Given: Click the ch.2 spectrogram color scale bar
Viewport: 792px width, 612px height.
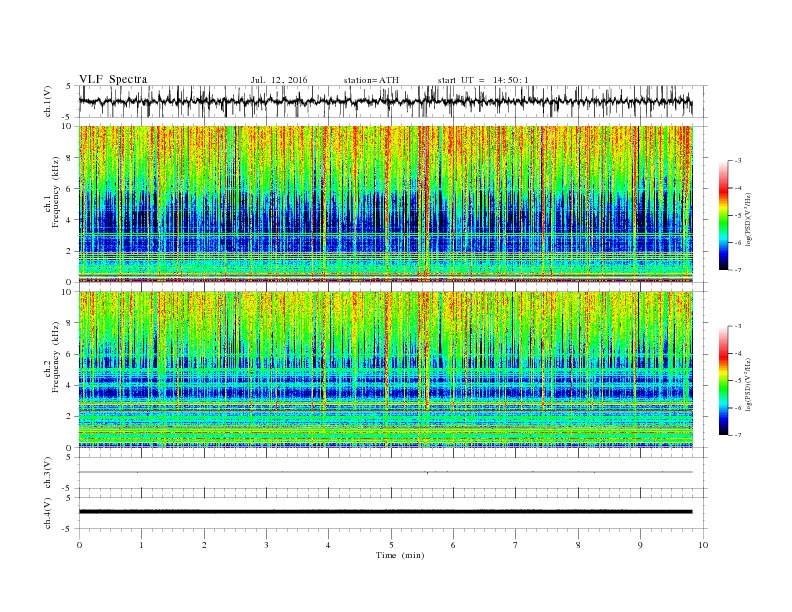Looking at the screenshot, I should (724, 381).
